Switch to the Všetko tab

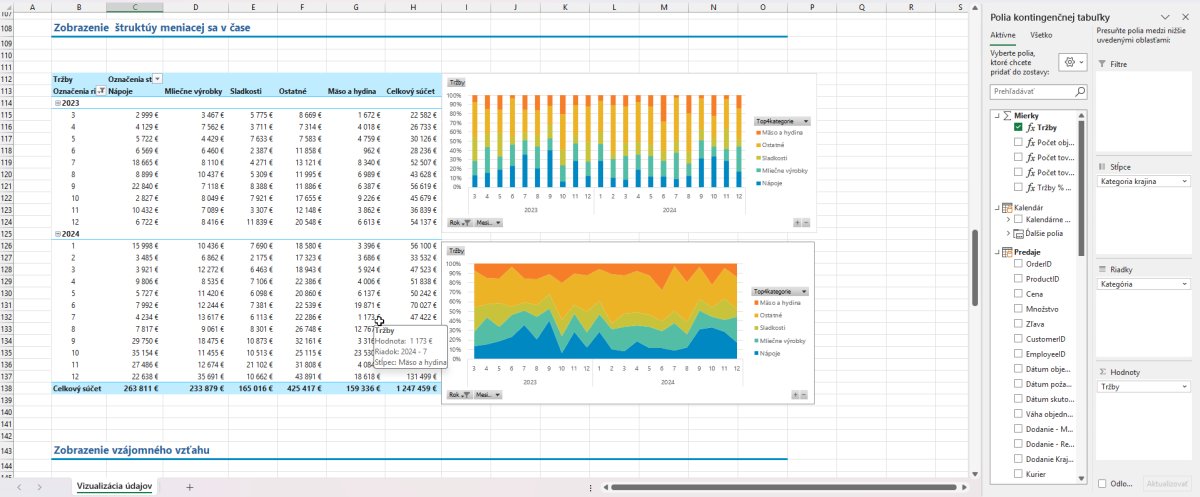1041,35
